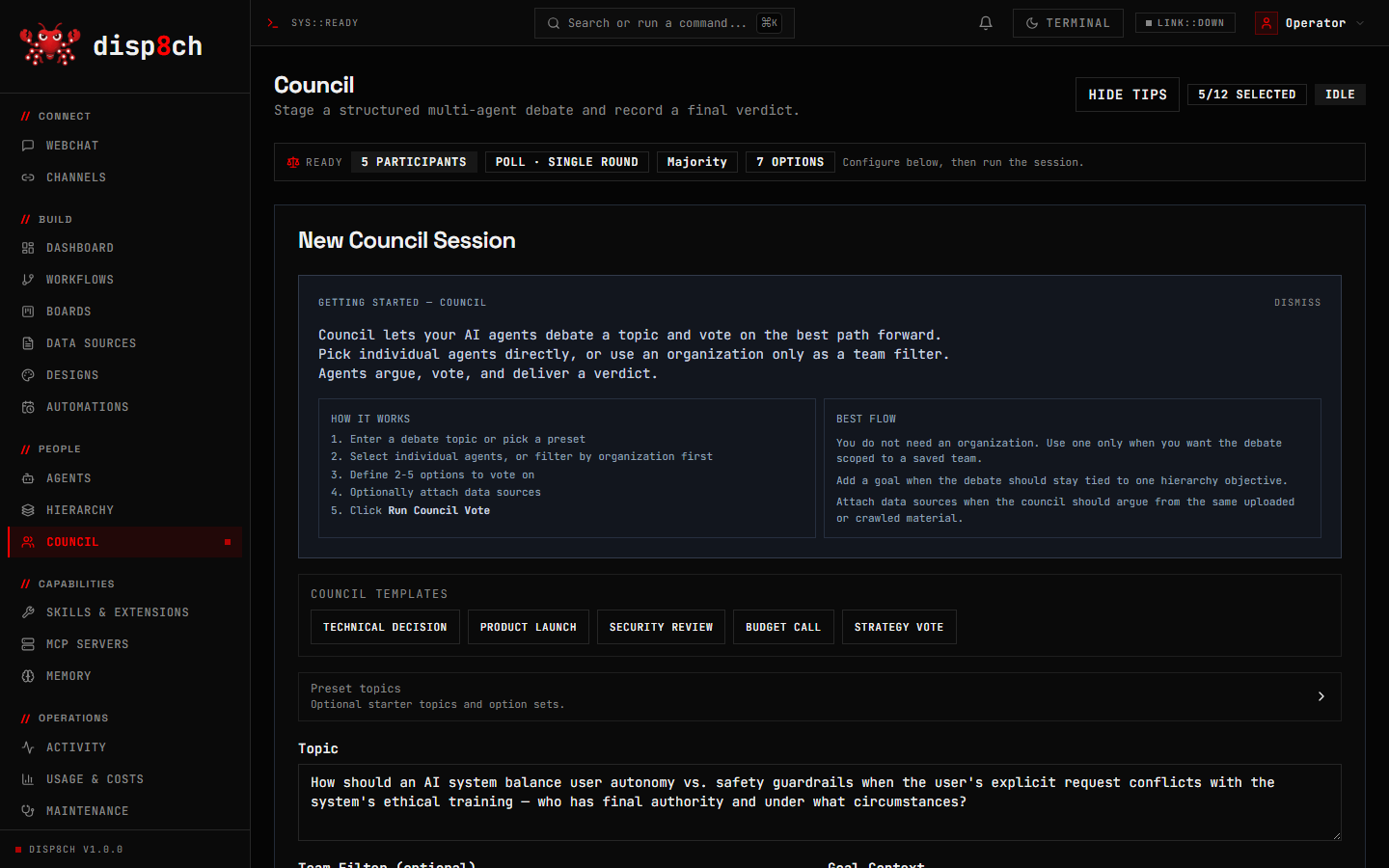Choose the Strategy Vote template
This screenshot has height=868, width=1389.
click(x=899, y=627)
